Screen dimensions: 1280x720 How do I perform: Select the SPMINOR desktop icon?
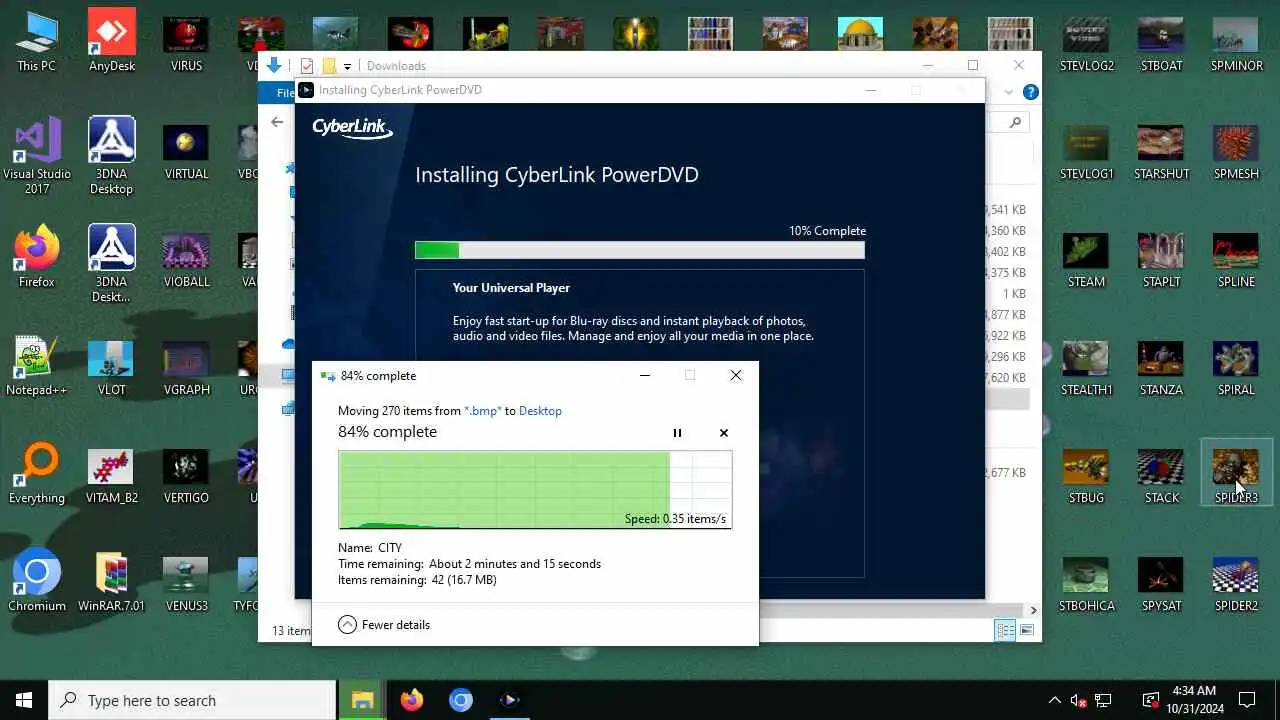(1236, 42)
